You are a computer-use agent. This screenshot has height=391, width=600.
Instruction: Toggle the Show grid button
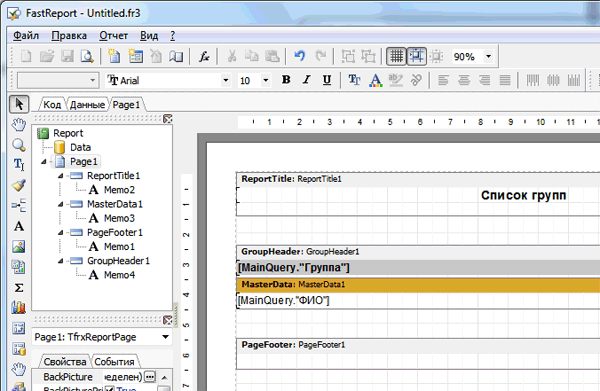pos(396,57)
